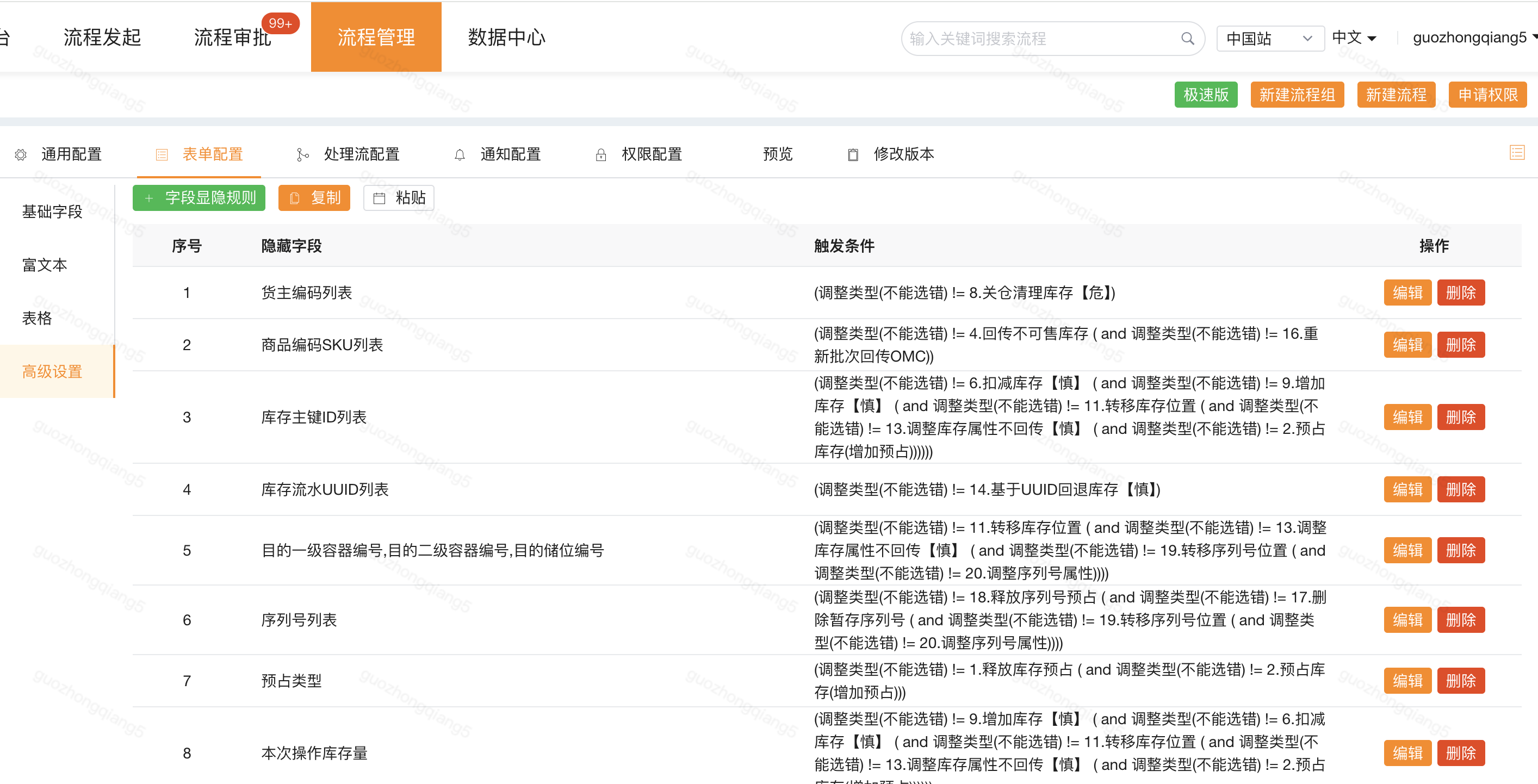Click the gear icon for 通用配置

pyautogui.click(x=21, y=155)
